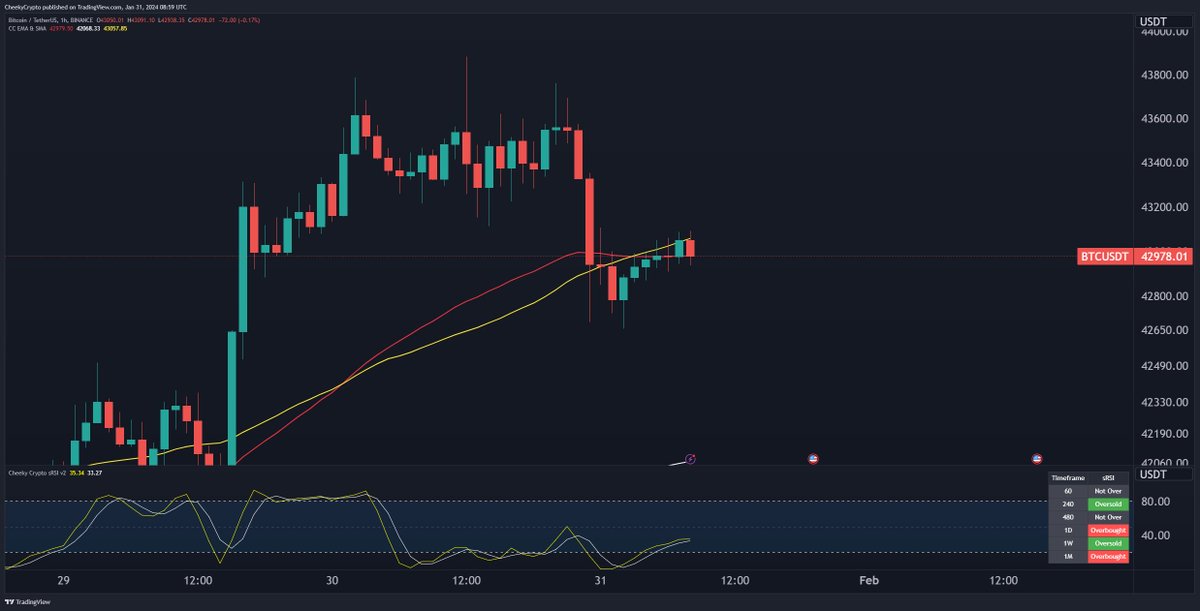
Task: Click the 43600.00 price axis label
Action: click(1165, 119)
